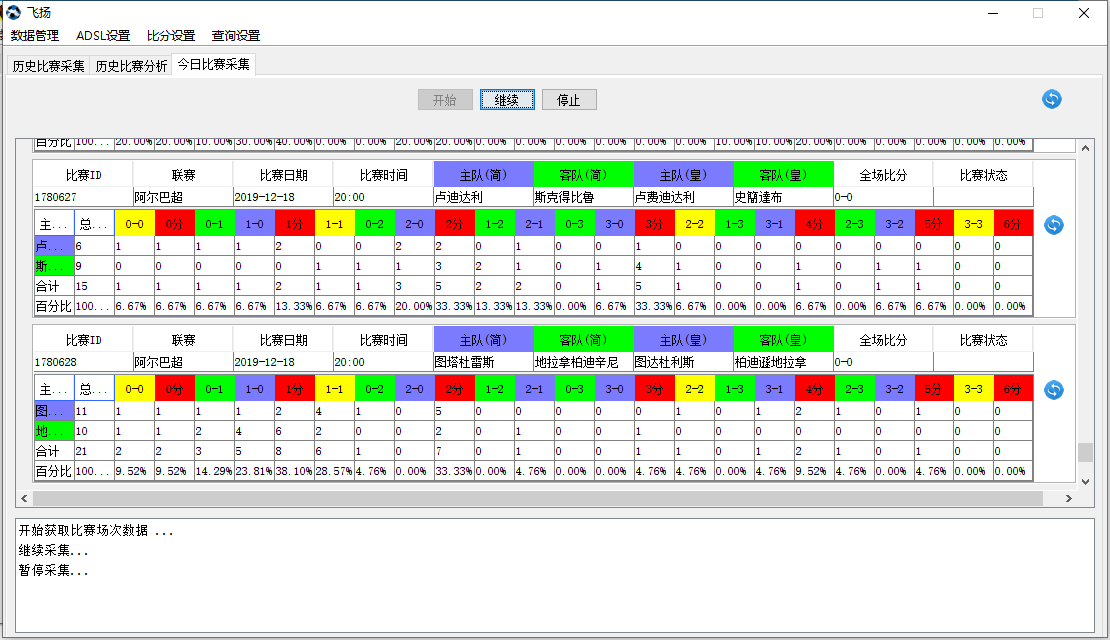
Task: Open the 查询设置 menu
Action: point(236,36)
